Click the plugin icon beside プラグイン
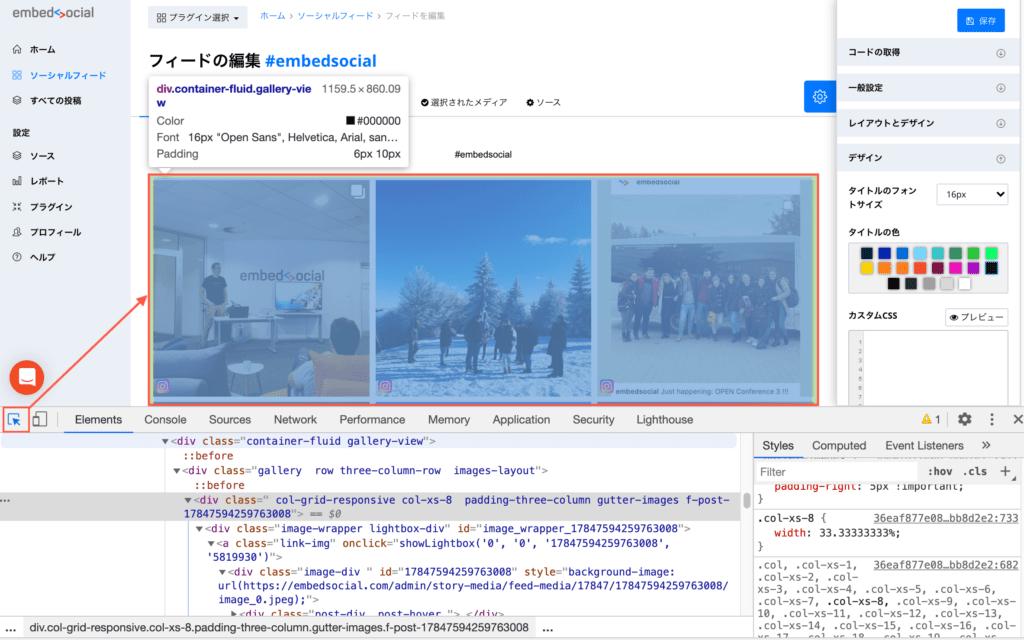The image size is (1024, 640). (17, 206)
